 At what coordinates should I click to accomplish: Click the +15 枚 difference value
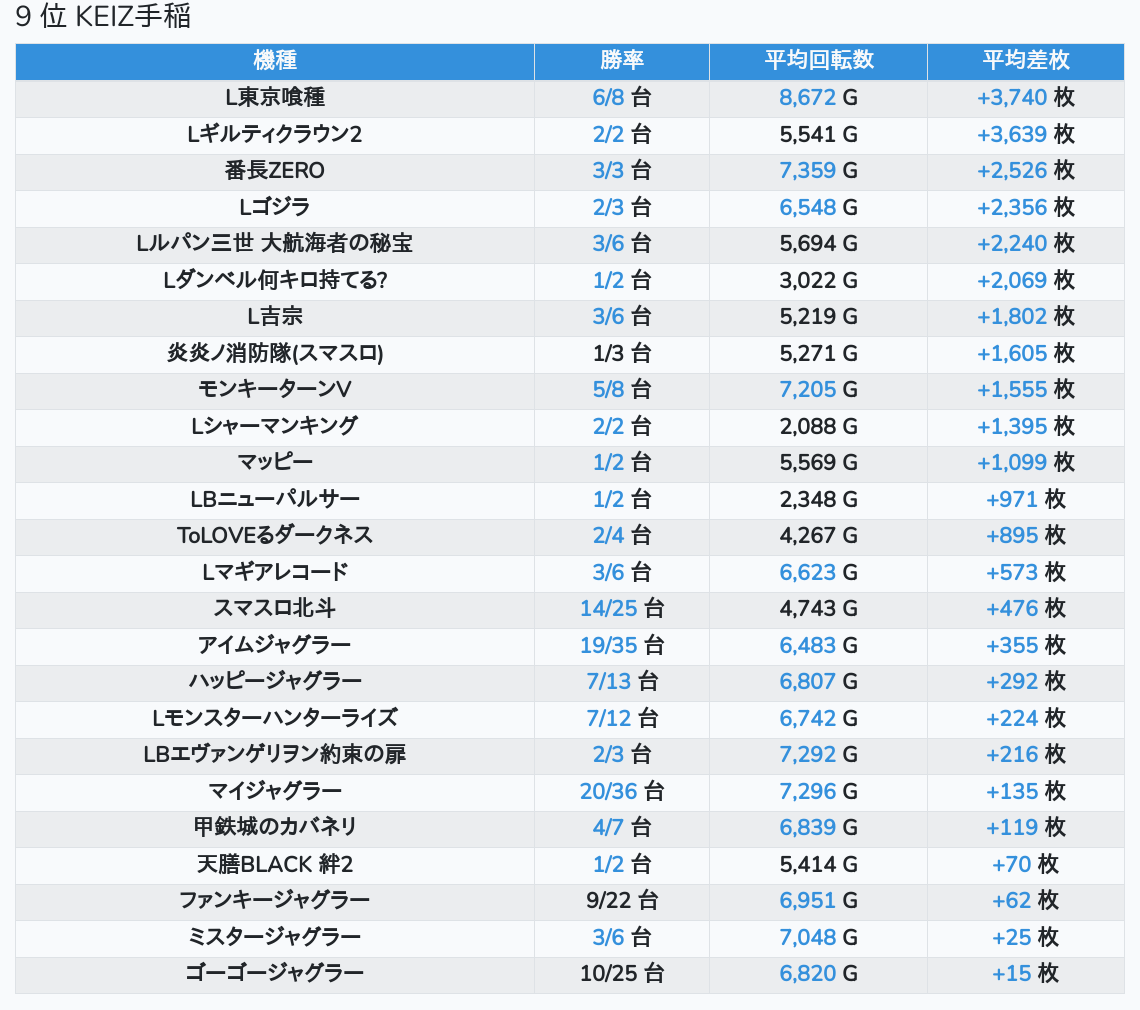[1026, 974]
